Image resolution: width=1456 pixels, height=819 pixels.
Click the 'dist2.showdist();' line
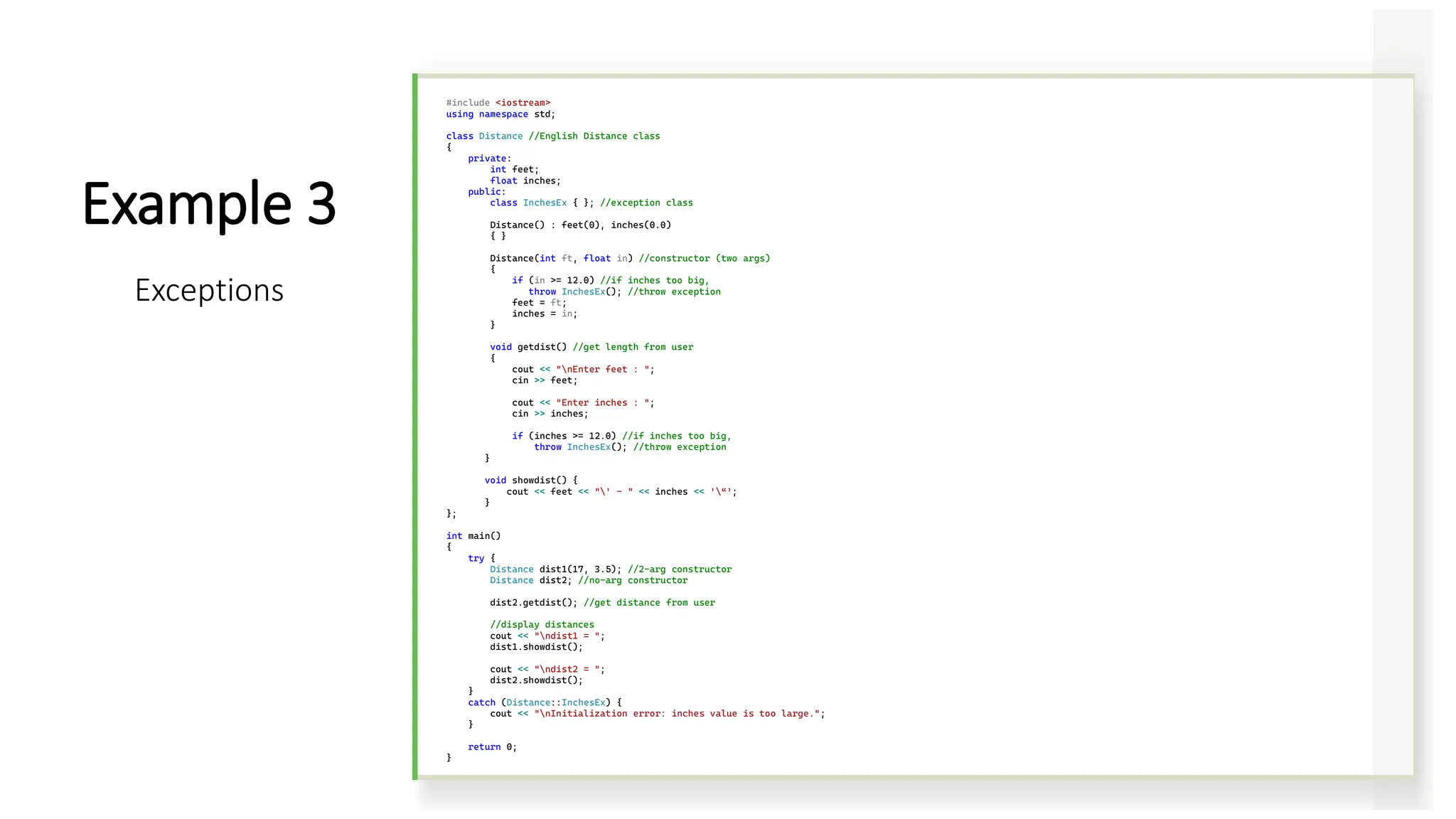click(536, 680)
